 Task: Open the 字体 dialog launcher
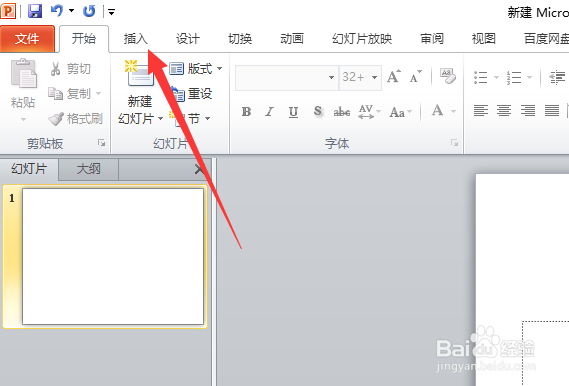click(x=454, y=143)
